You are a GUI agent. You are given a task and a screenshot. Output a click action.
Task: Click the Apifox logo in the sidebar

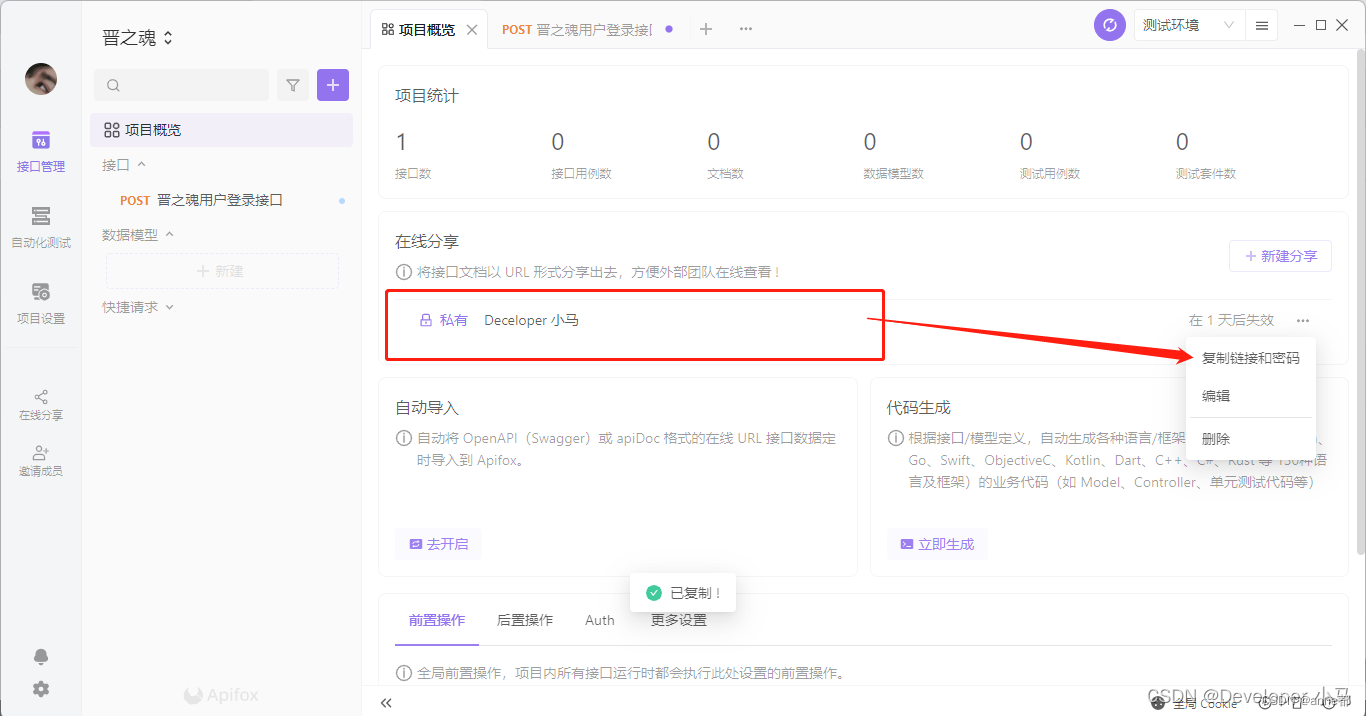[222, 696]
